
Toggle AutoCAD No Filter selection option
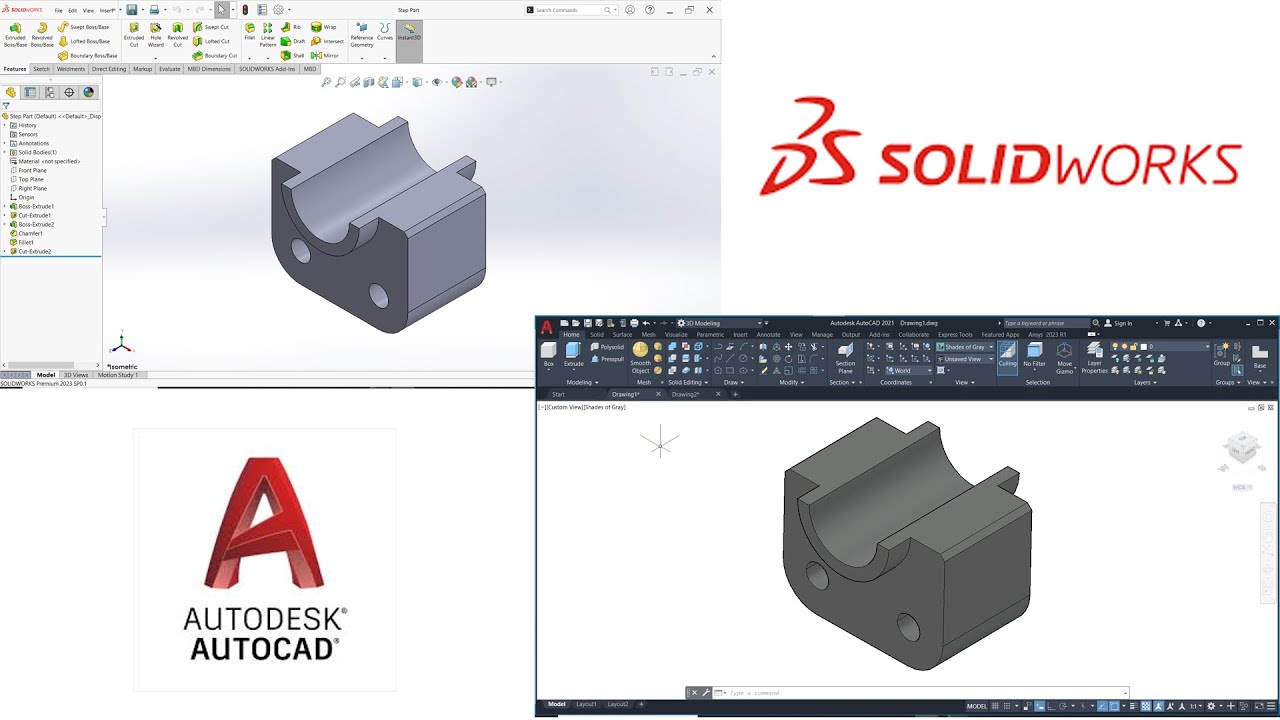click(x=1035, y=353)
